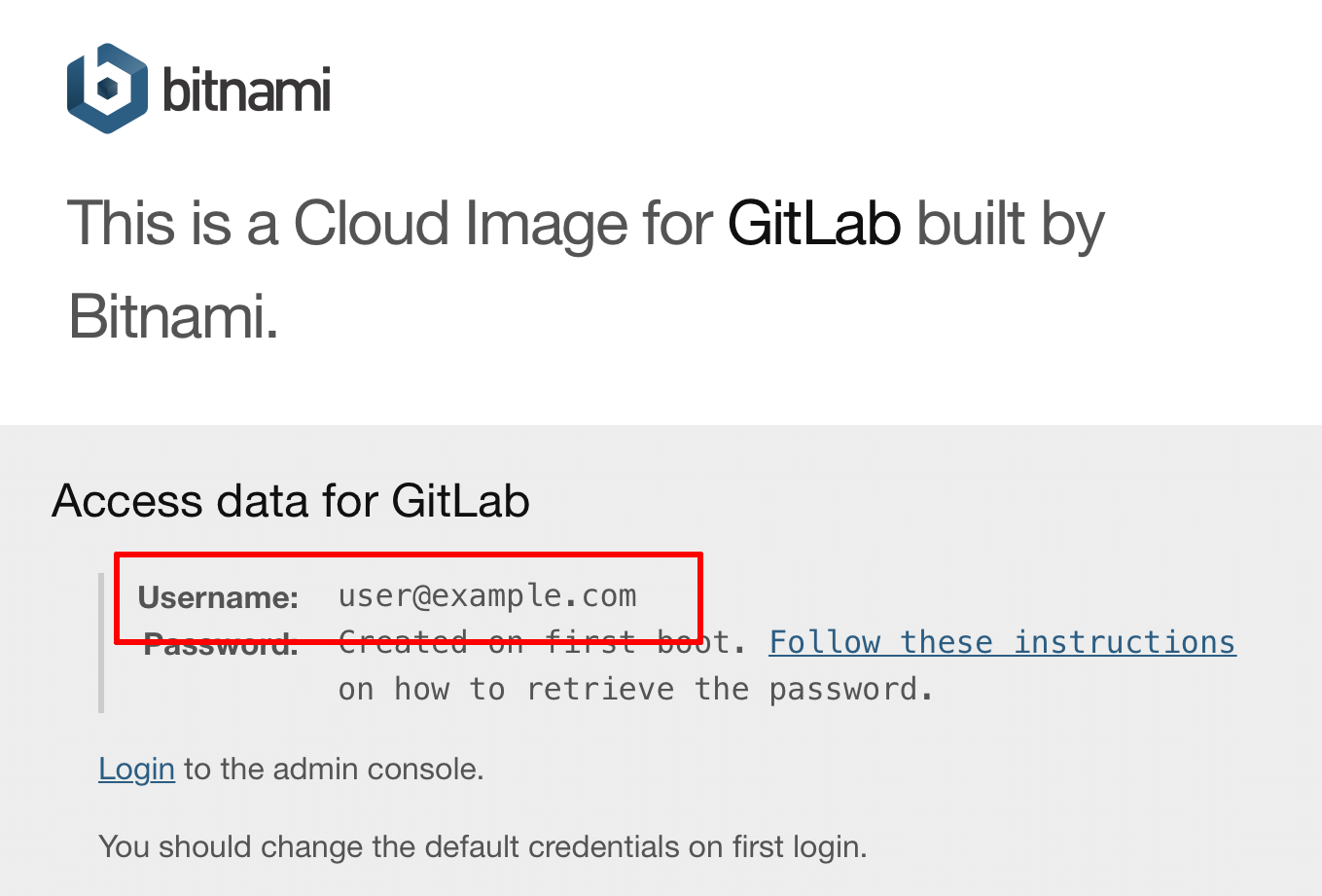This screenshot has height=896, width=1322.
Task: Click the gray vertical bar beside credentials
Action: 101,643
